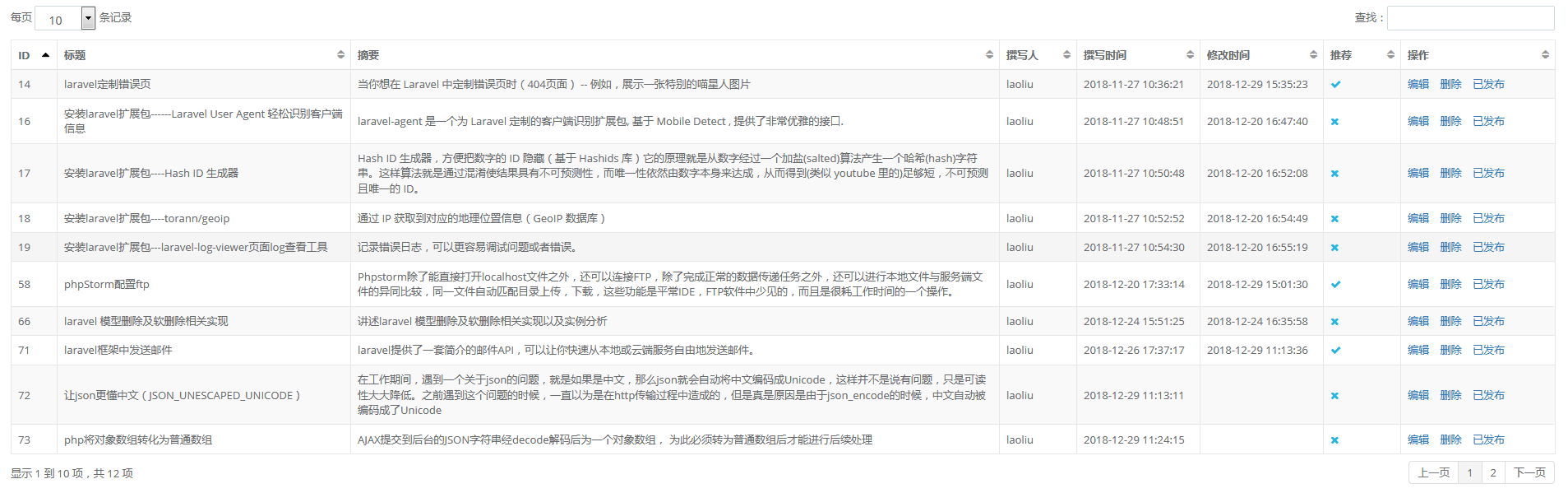Sort by 推荐 column header icon
The height and width of the screenshot is (493, 1568).
(1390, 55)
